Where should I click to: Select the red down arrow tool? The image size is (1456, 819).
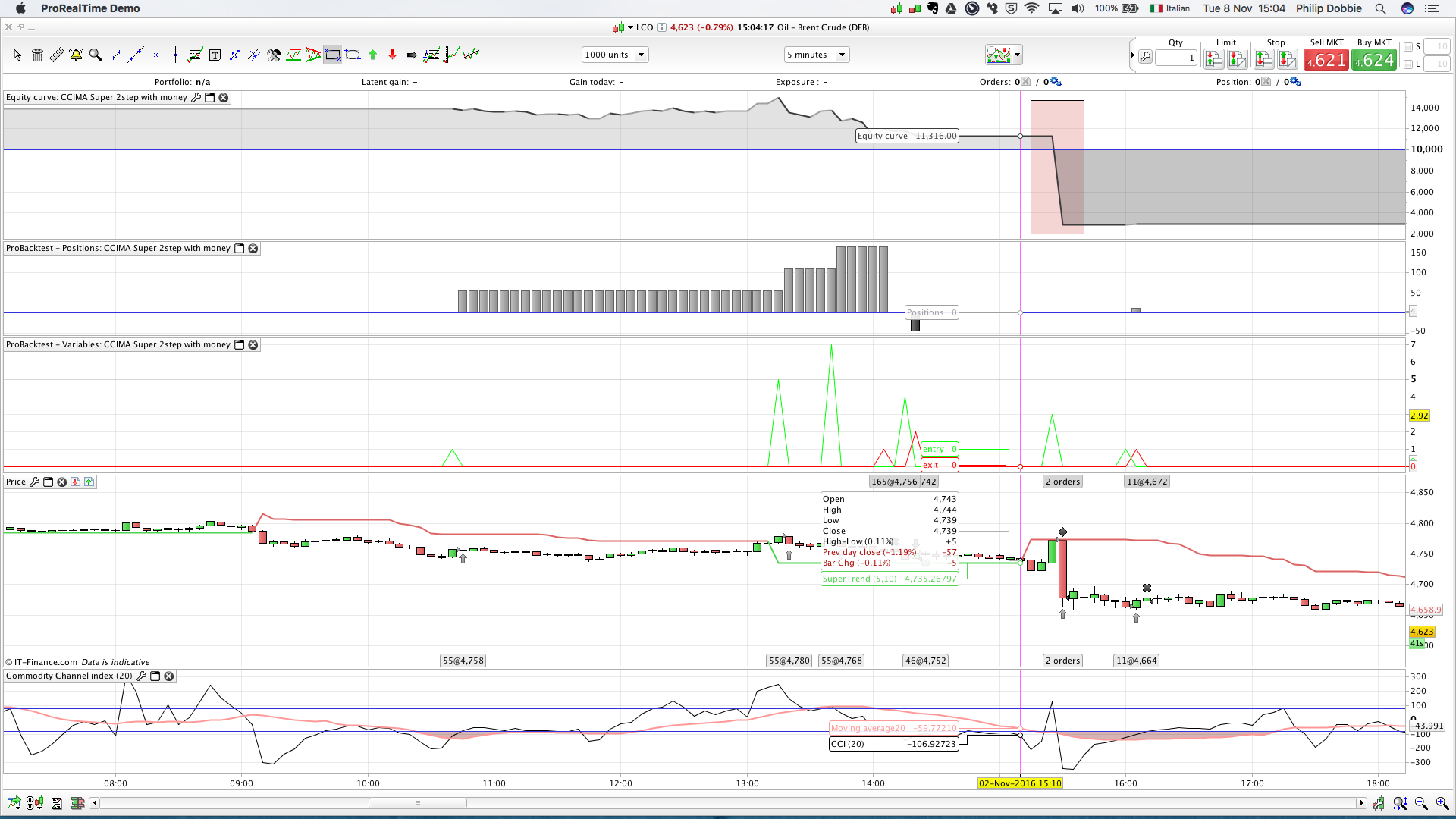[392, 55]
